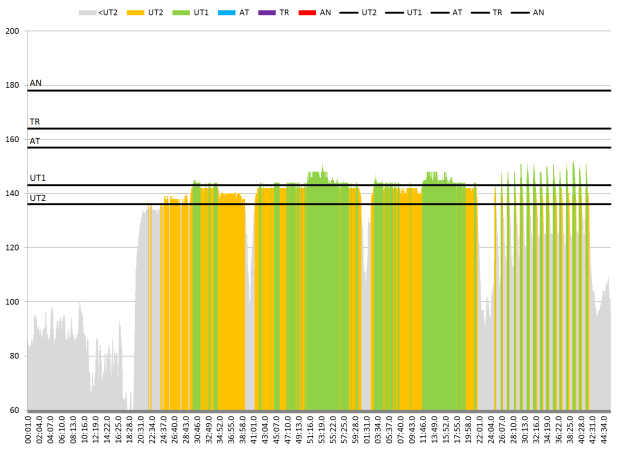Image resolution: width=620 pixels, height=449 pixels.
Task: Select the AT threshold label on the chart
Action: pyautogui.click(x=35, y=141)
